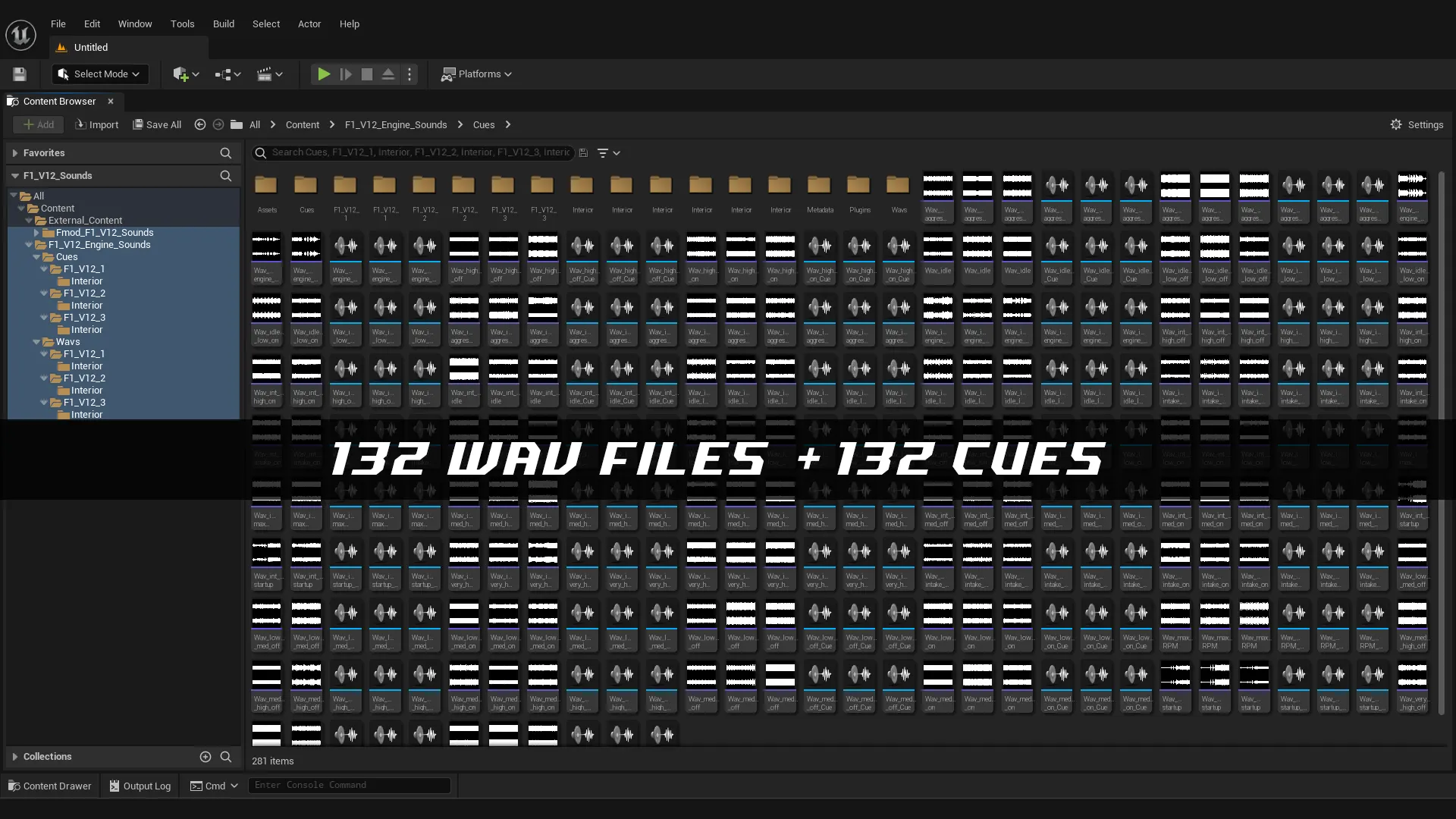Viewport: 1456px width, 819px height.
Task: Open the Blueprints toolbar dropdown
Action: 227,74
